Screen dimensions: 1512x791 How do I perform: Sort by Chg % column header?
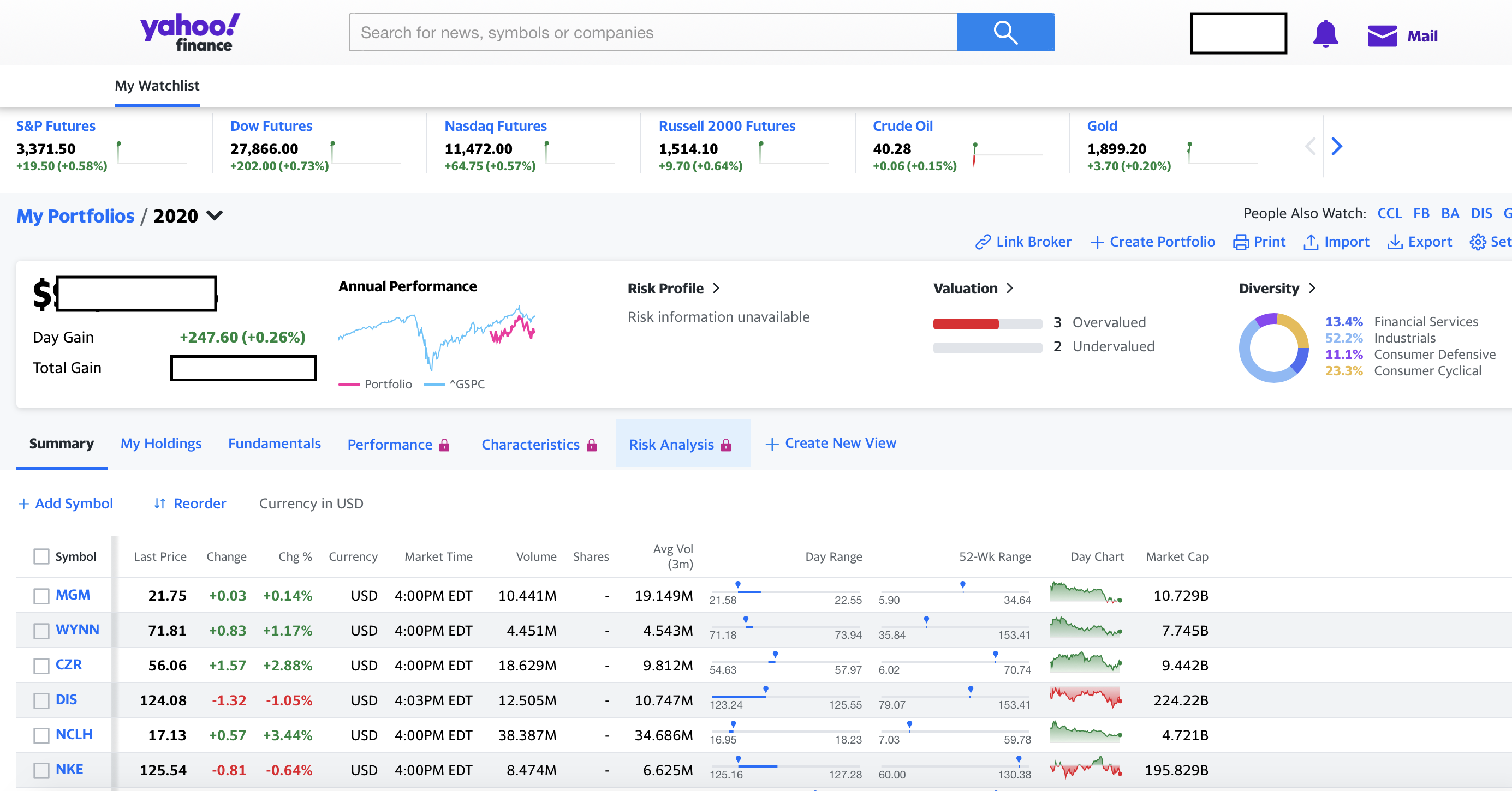295,556
